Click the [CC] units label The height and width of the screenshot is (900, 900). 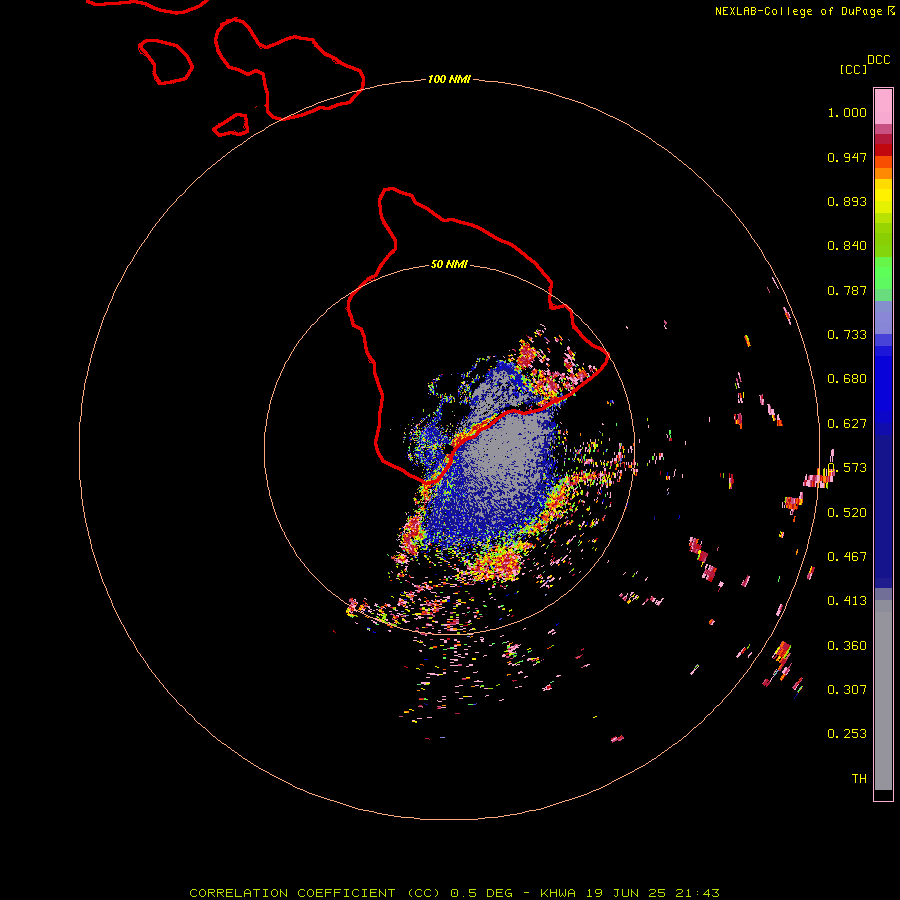[853, 69]
